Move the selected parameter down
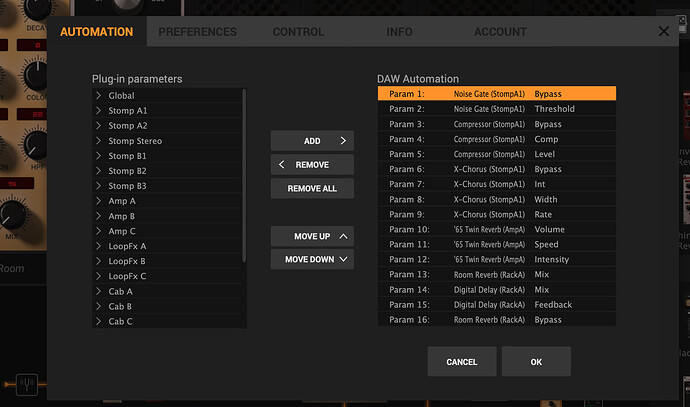 pyautogui.click(x=312, y=259)
